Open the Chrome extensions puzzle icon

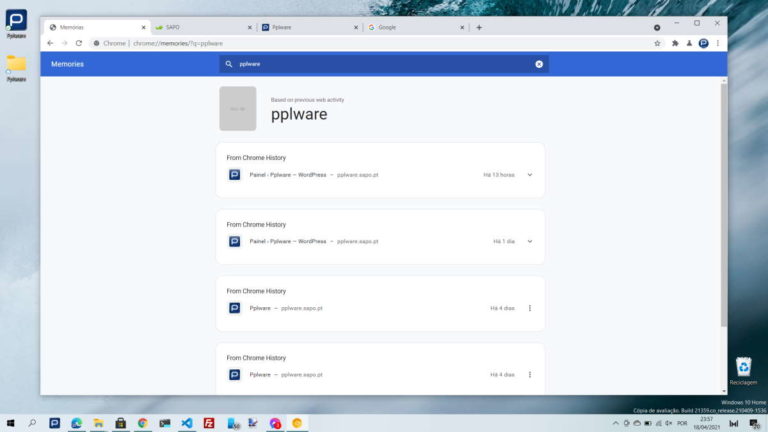tap(675, 43)
